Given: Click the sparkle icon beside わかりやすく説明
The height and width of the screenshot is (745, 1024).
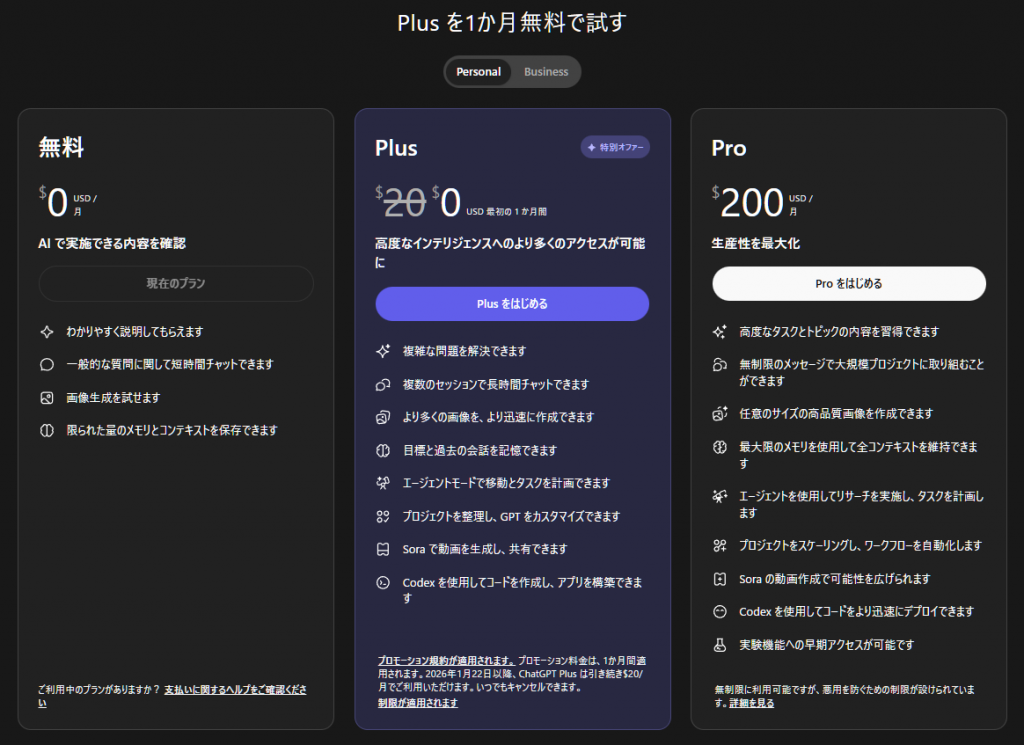Looking at the screenshot, I should [x=46, y=332].
